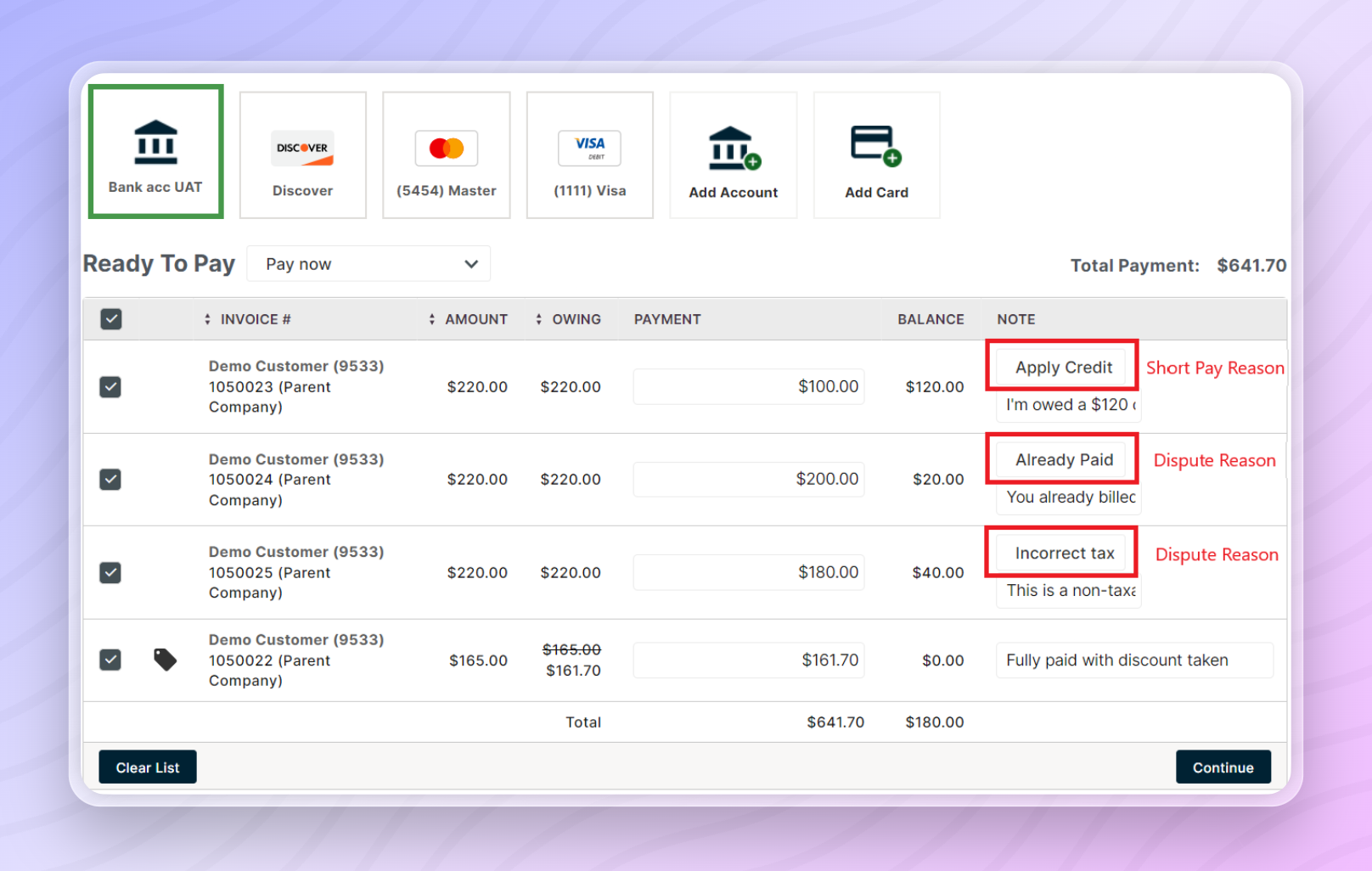The height and width of the screenshot is (871, 1372).
Task: Deselect the invoice 1050025 checkbox
Action: (110, 573)
